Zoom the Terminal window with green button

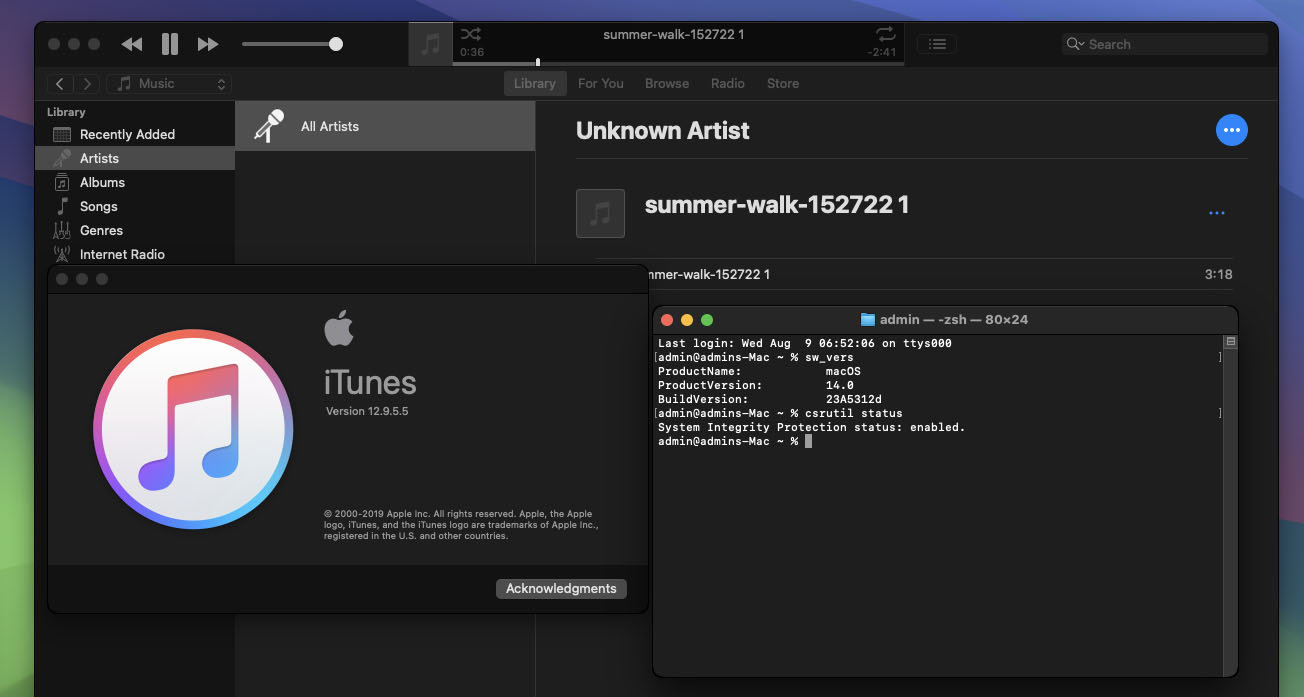(x=707, y=320)
